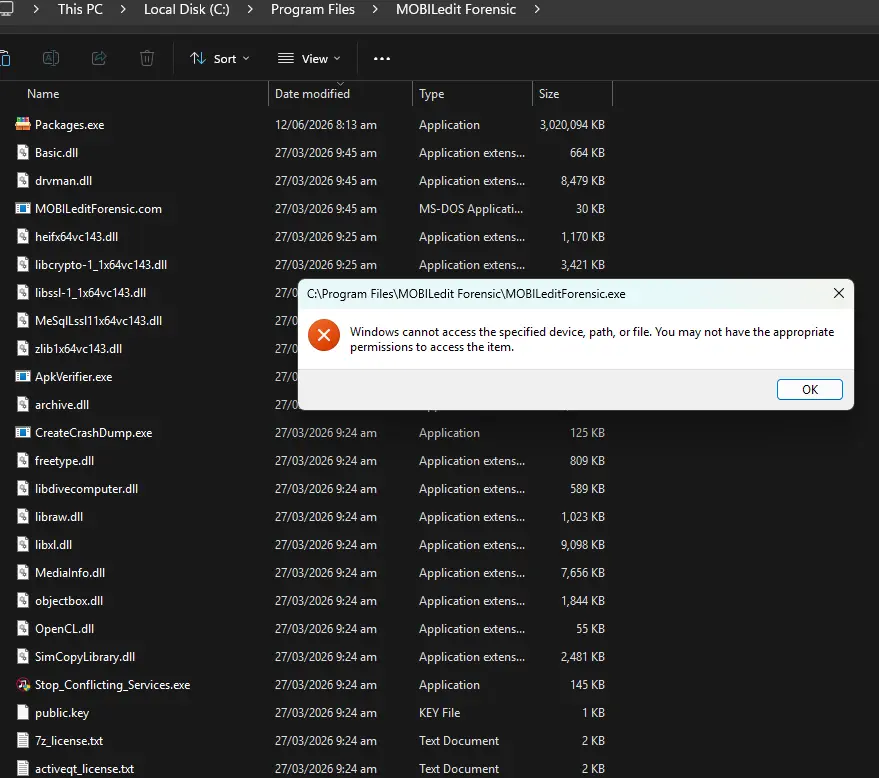Click the libdivecomputer.dll file name
879x778 pixels.
[x=86, y=489]
